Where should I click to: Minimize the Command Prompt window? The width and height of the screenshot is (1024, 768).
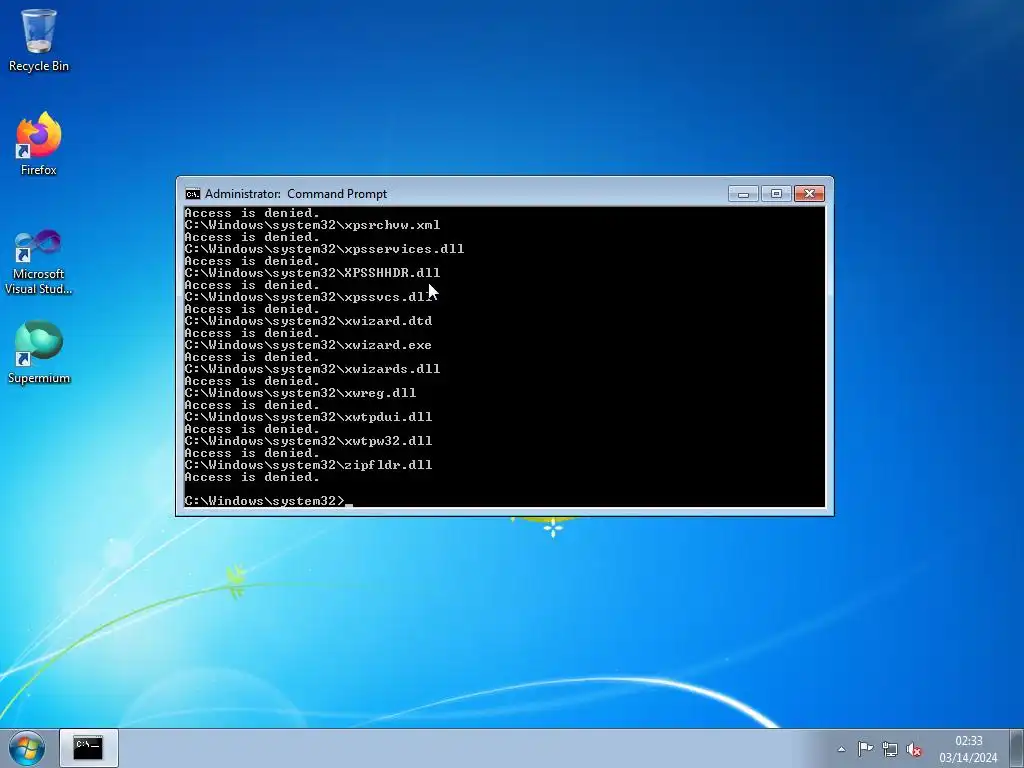tap(743, 194)
